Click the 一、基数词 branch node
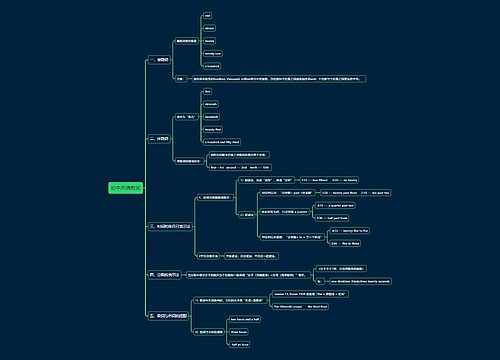Screen dimensions: 500x360 pos(159,60)
